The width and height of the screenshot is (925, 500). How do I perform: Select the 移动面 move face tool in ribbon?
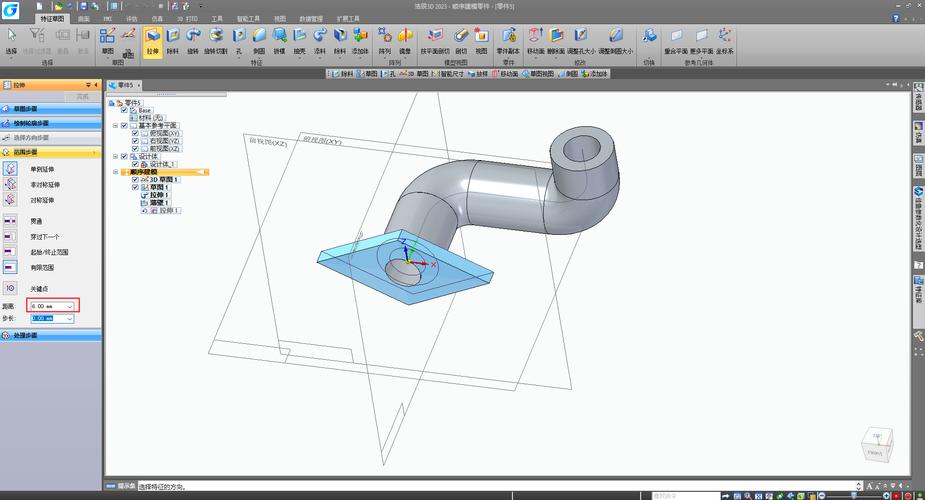coord(536,41)
